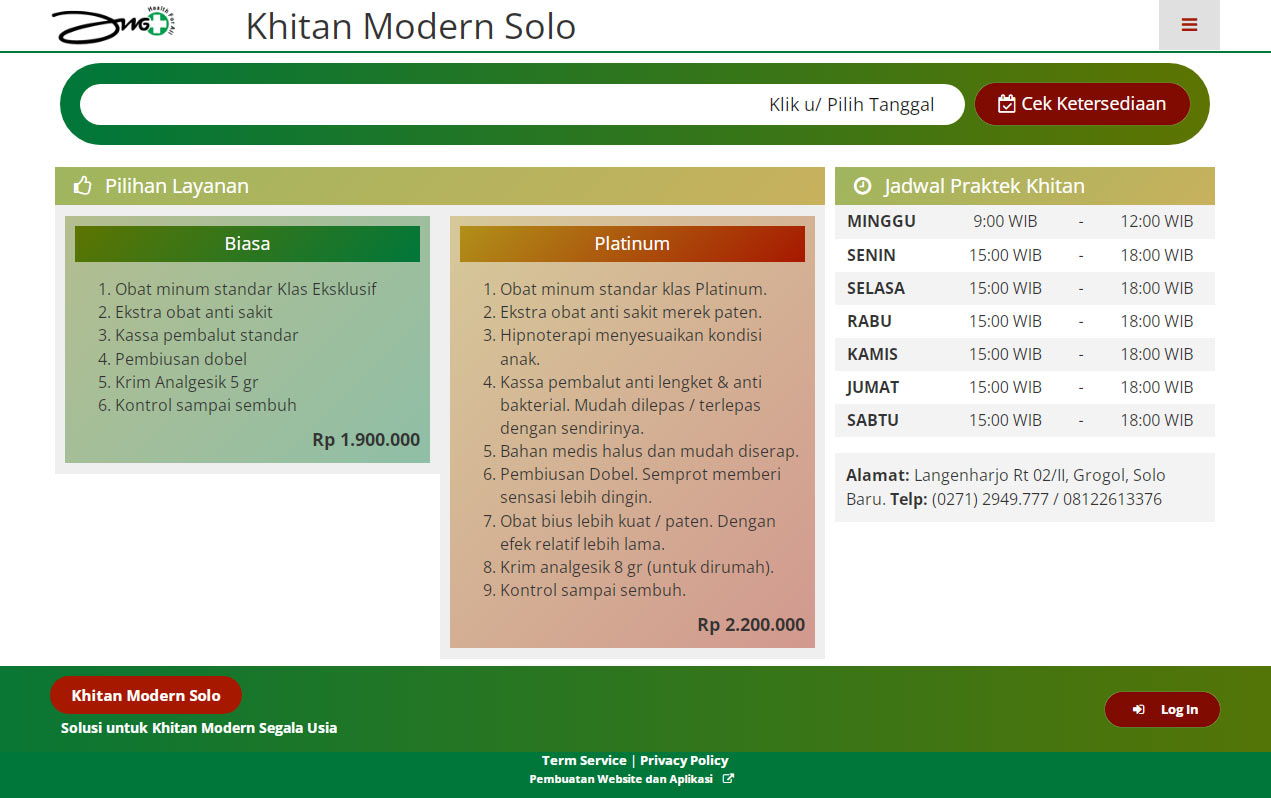Open the Term Service link

(x=584, y=760)
